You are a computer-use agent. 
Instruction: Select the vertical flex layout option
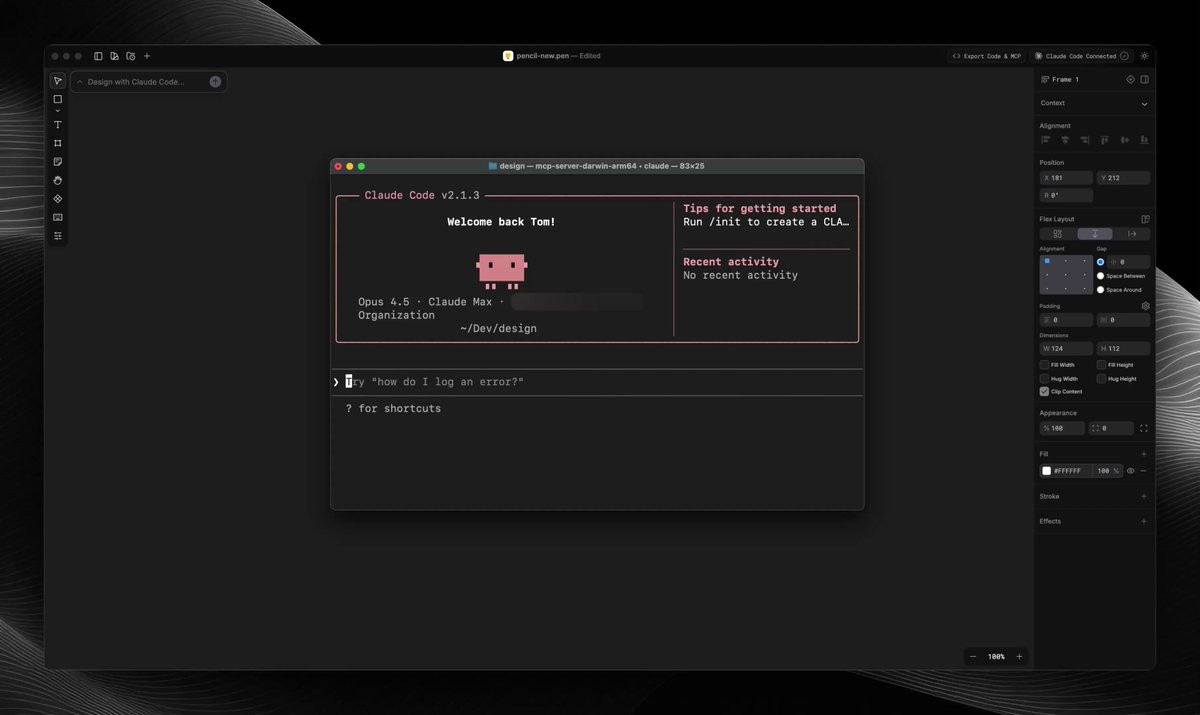tap(1095, 234)
